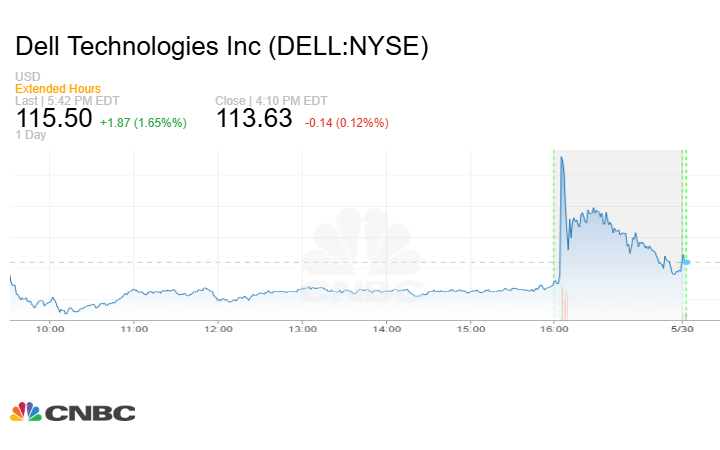Screen dimensions: 720x450
Task: Click the 12:00 time axis label
Action: click(x=219, y=328)
